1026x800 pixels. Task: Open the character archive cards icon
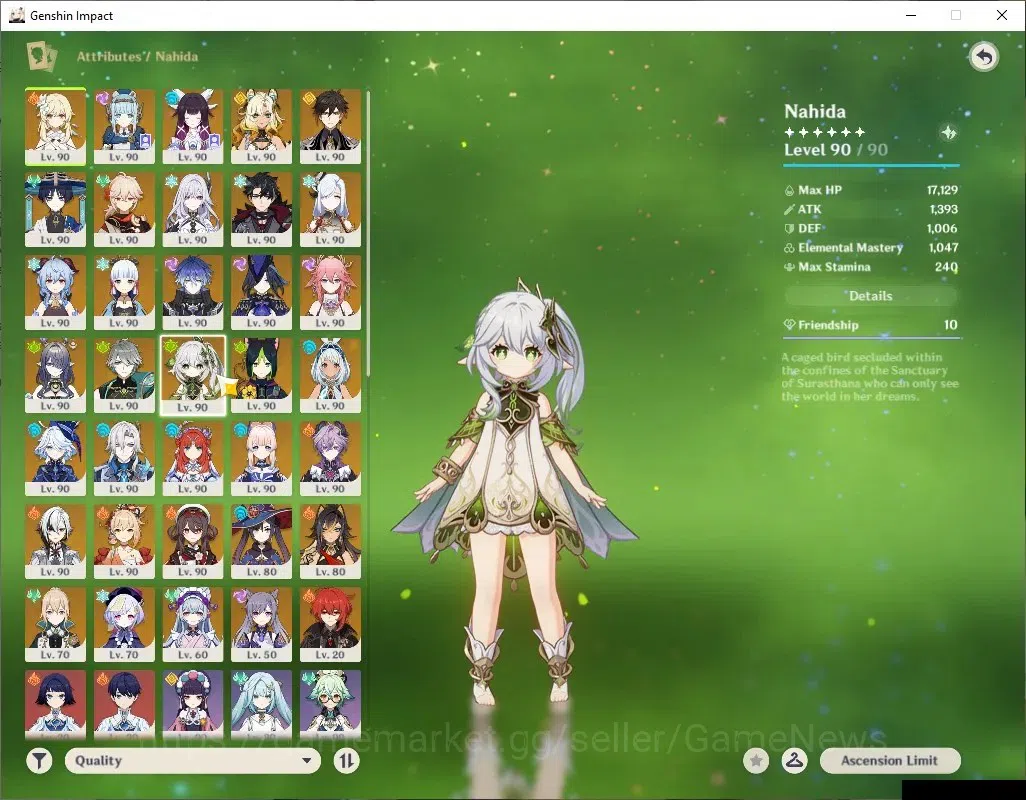coord(42,56)
